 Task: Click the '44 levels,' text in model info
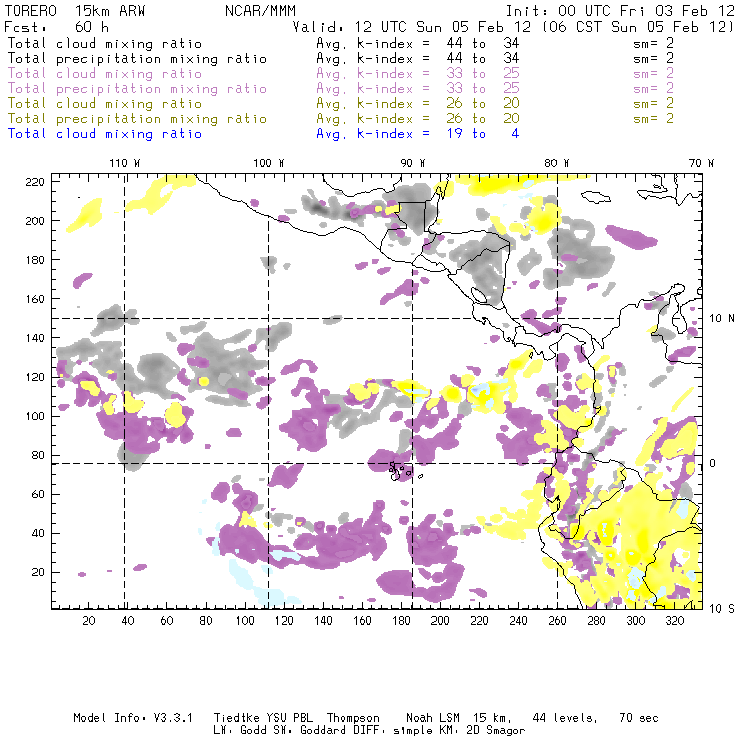[x=565, y=718]
